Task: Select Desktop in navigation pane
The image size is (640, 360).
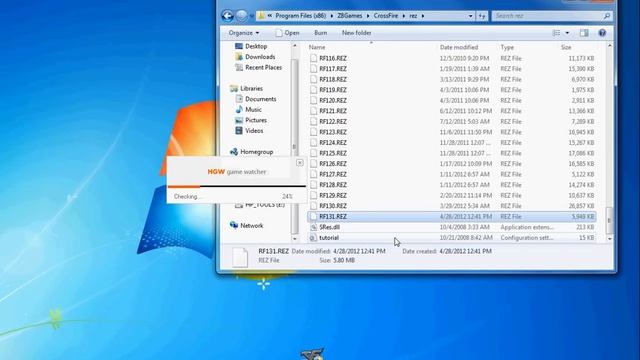Action: [x=251, y=46]
